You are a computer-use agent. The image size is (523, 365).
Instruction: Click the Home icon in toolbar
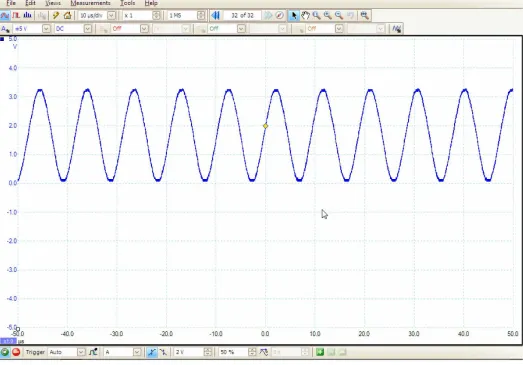pos(67,15)
